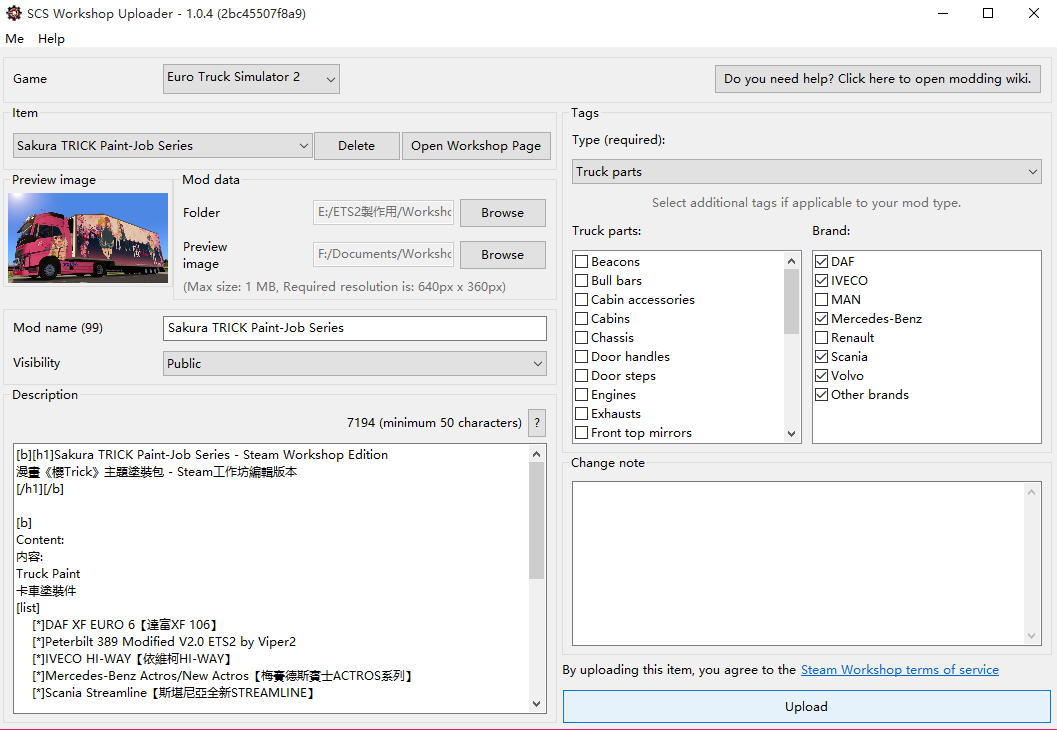The height and width of the screenshot is (730, 1057).
Task: Open Steam Workshop terms of service link
Action: (x=899, y=669)
